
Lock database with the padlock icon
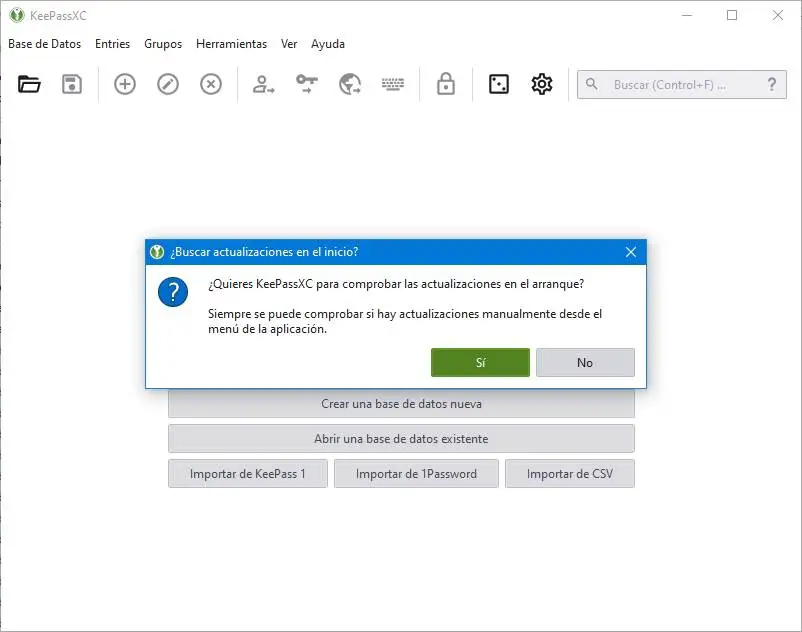(445, 84)
